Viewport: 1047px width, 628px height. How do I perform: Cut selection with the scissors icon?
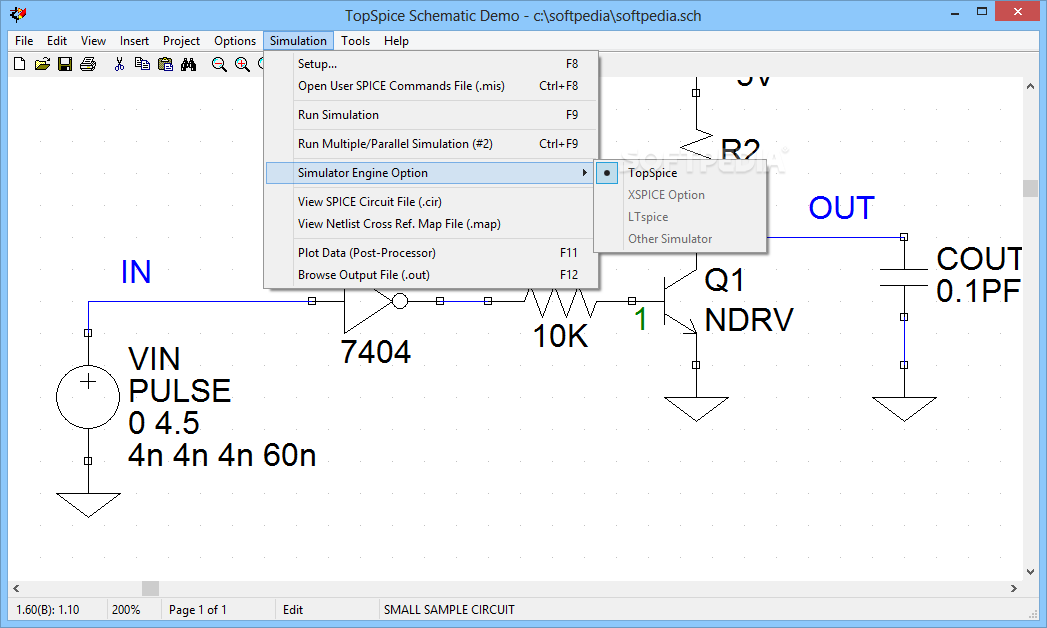[120, 64]
